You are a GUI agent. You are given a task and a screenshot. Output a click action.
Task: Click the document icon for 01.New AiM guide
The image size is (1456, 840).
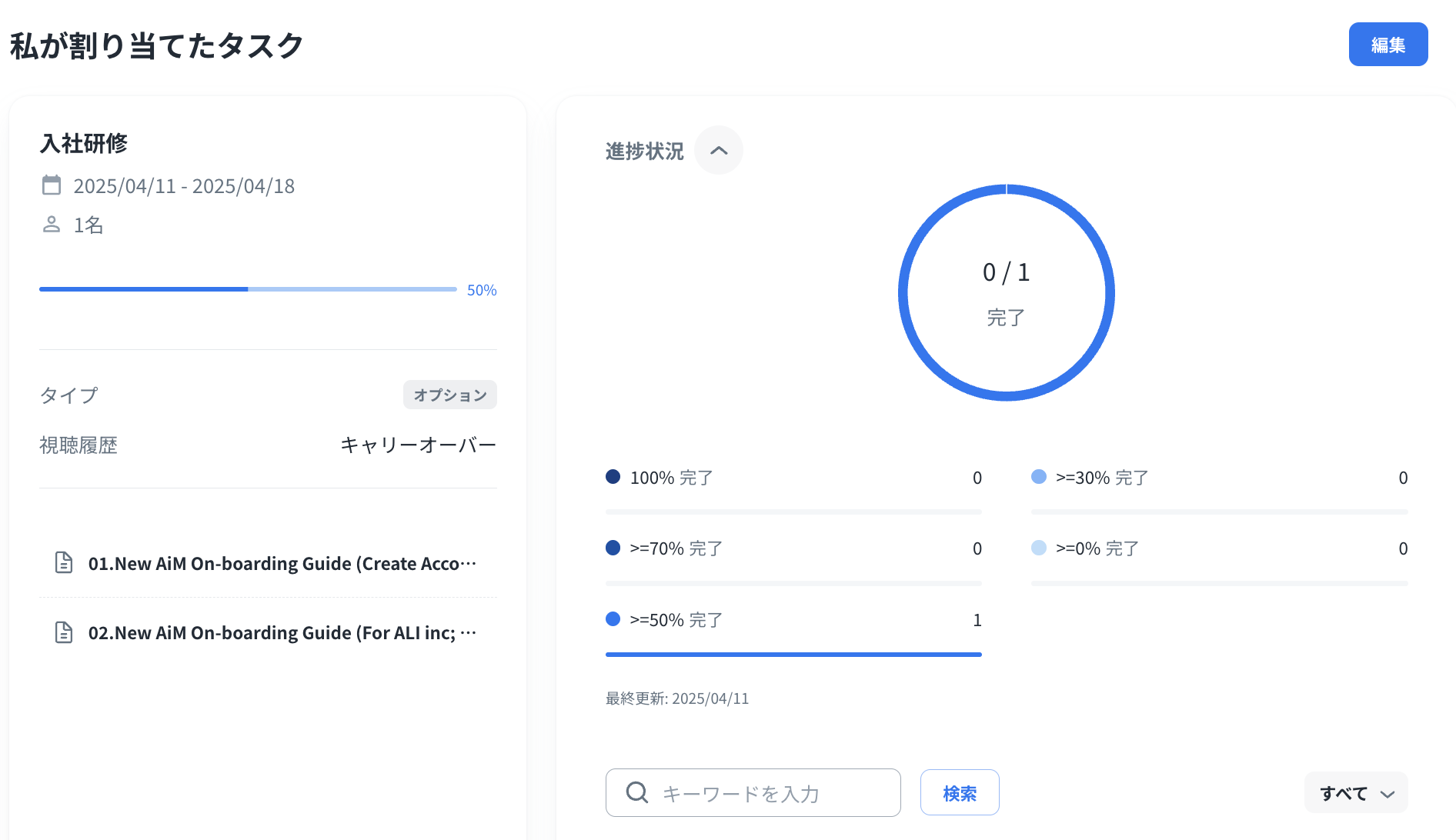coord(64,563)
